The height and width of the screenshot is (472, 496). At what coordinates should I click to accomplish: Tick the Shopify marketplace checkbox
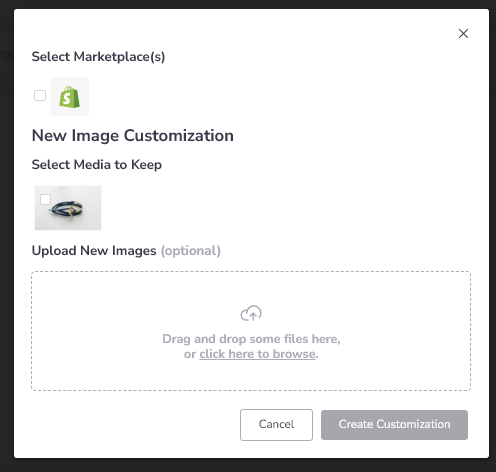point(40,96)
